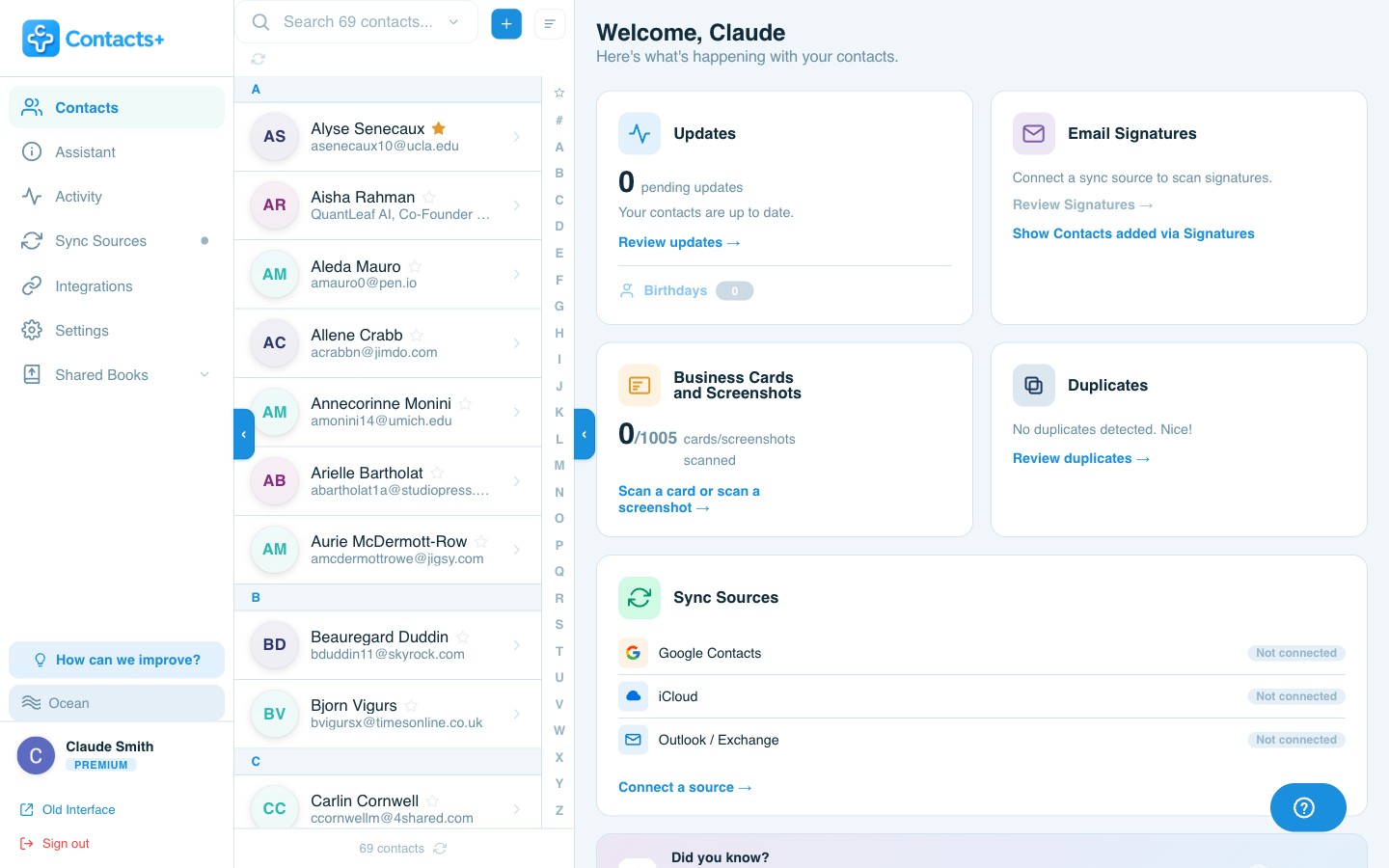1389x868 pixels.
Task: Click the Birthdays person icon
Action: pyautogui.click(x=627, y=290)
